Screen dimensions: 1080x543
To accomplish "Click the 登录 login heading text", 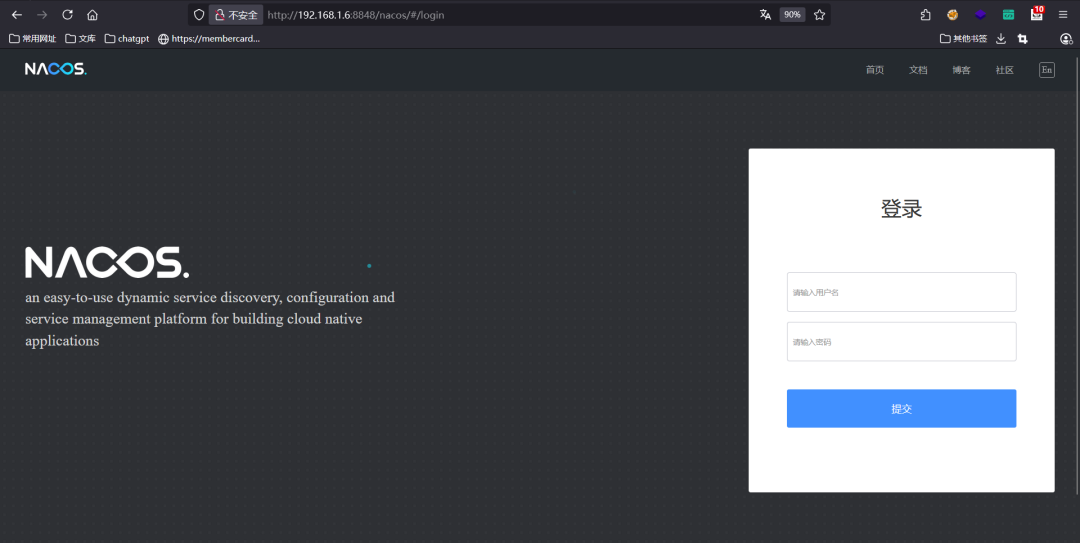I will (x=901, y=208).
